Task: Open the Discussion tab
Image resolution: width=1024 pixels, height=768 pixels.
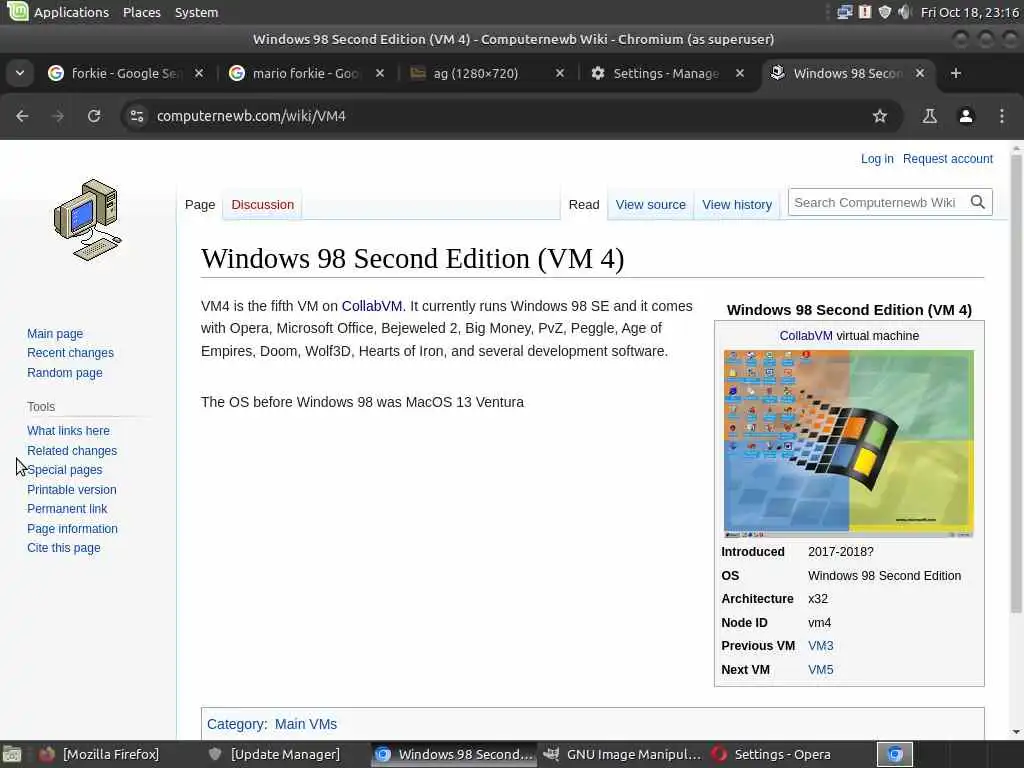Action: tap(263, 204)
